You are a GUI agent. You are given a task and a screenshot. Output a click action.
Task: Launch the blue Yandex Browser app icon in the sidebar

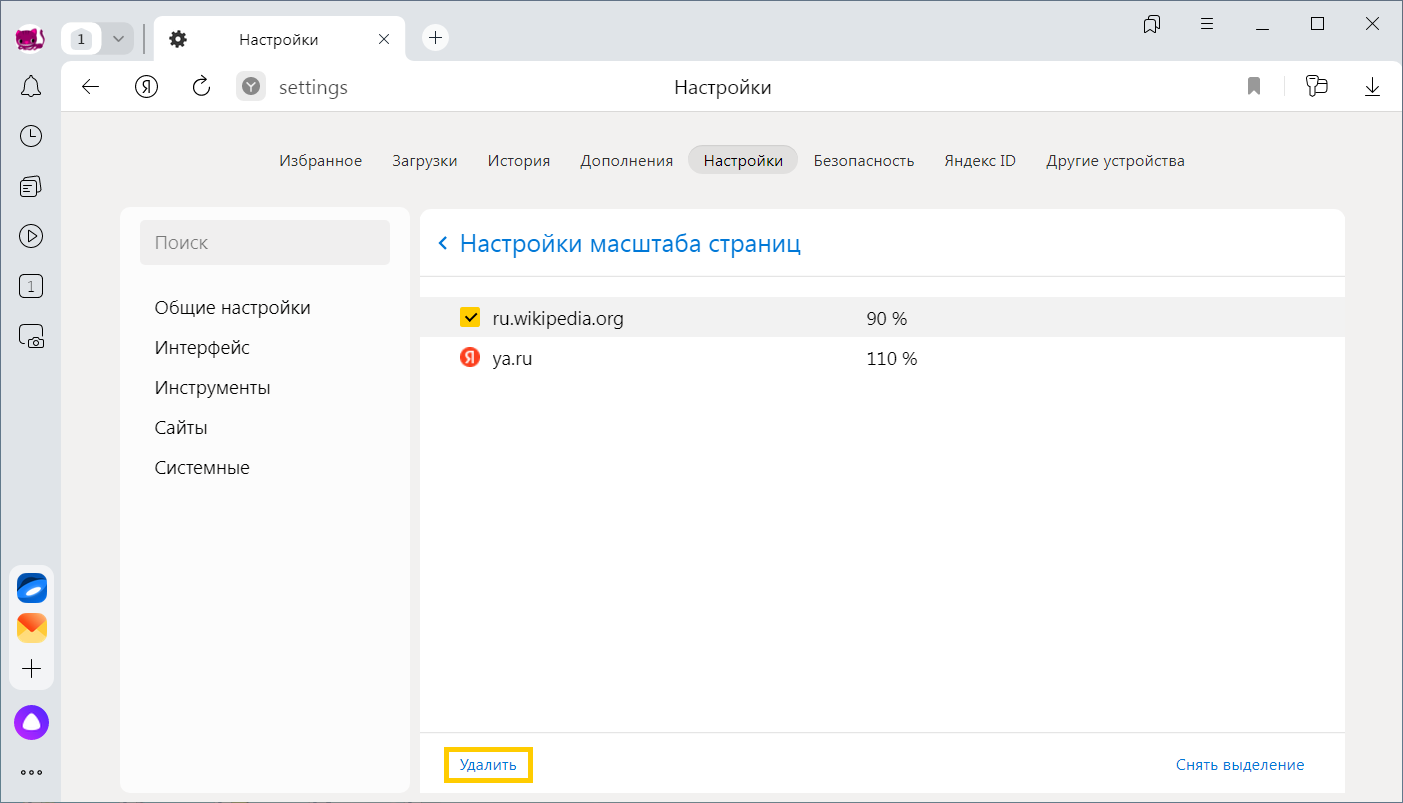32,588
